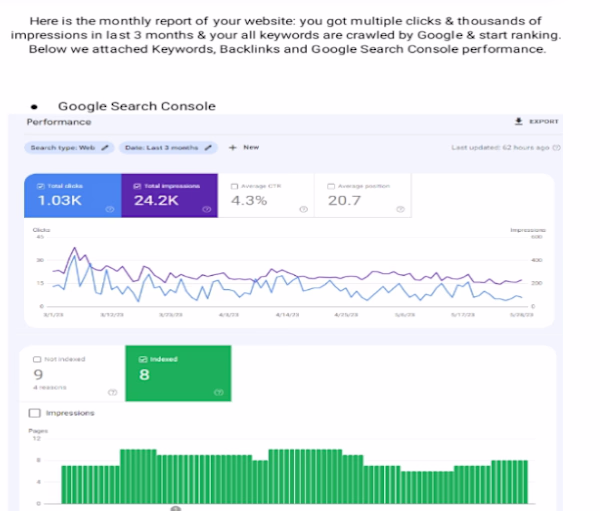Select the 24.2K total impressions value

[x=156, y=200]
